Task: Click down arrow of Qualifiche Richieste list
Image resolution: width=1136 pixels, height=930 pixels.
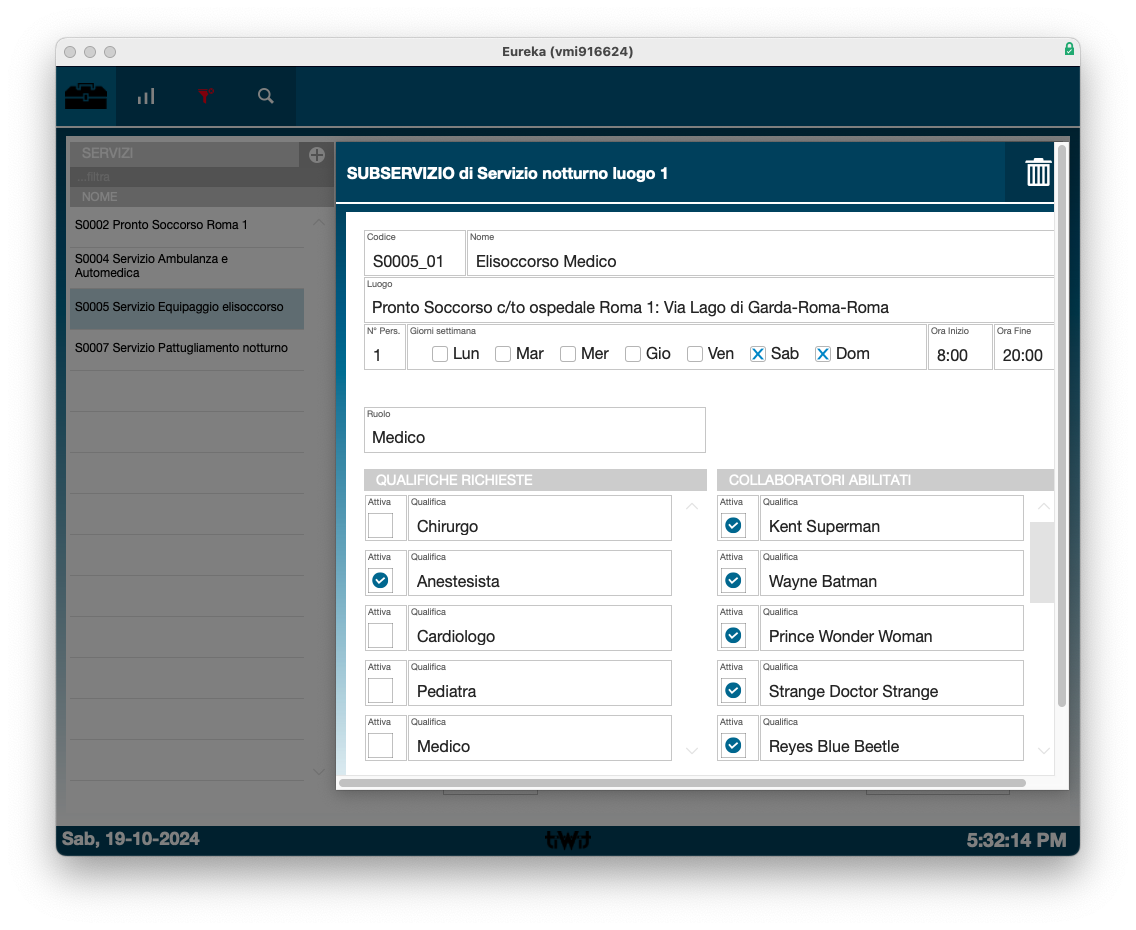Action: click(692, 751)
